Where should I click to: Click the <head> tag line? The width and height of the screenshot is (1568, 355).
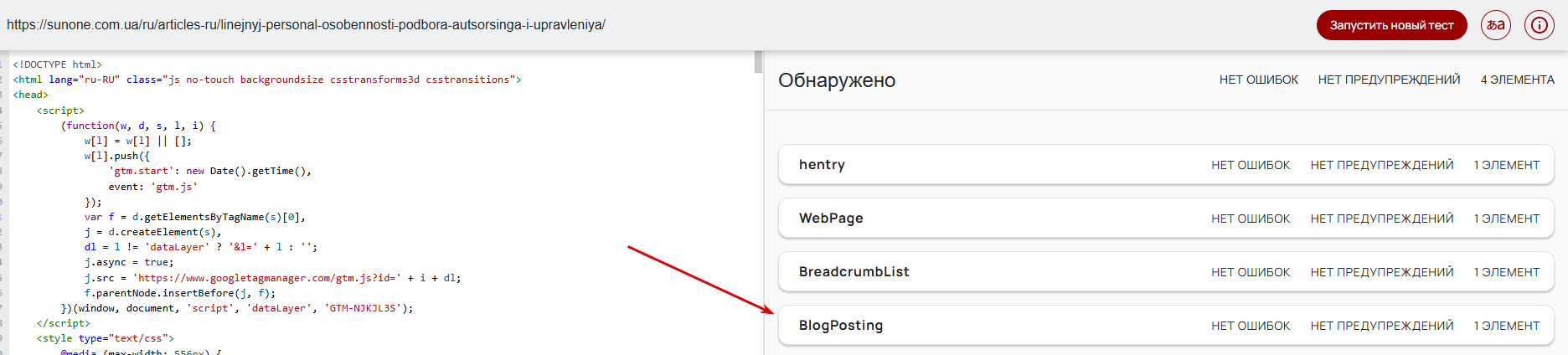(30, 95)
